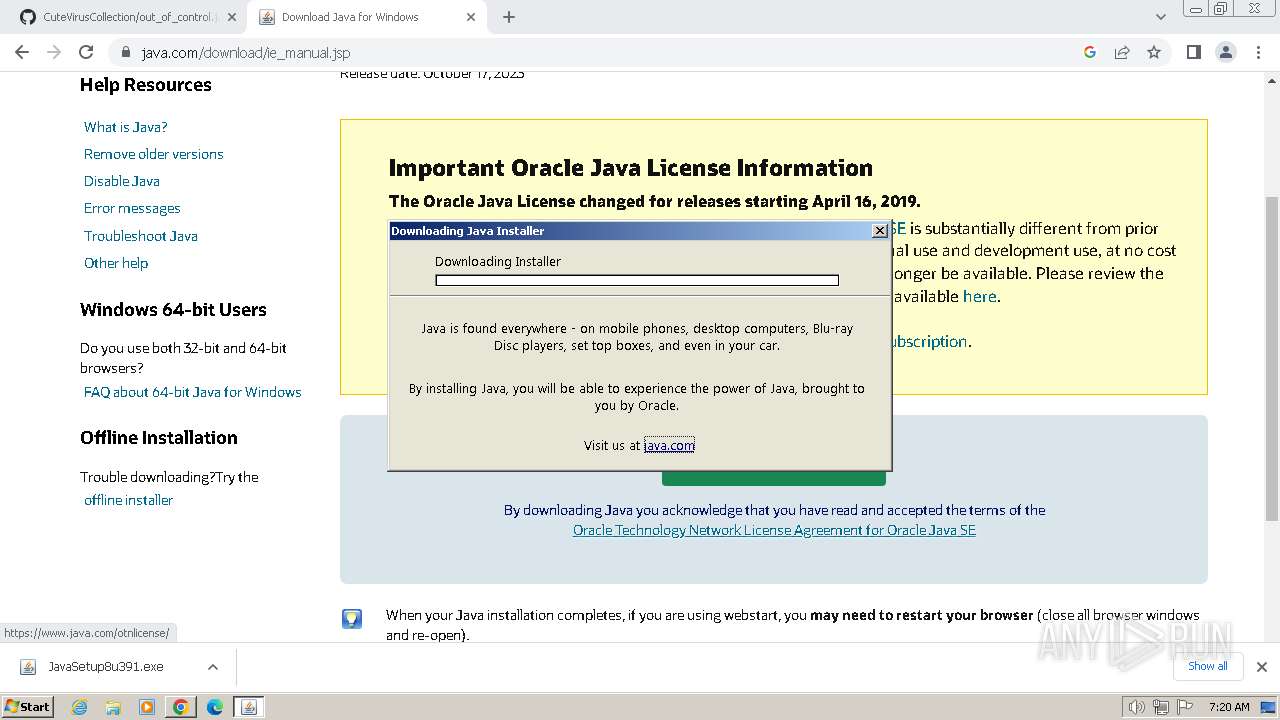This screenshot has width=1280, height=720.
Task: View site lock information icon
Action: pyautogui.click(x=126, y=52)
